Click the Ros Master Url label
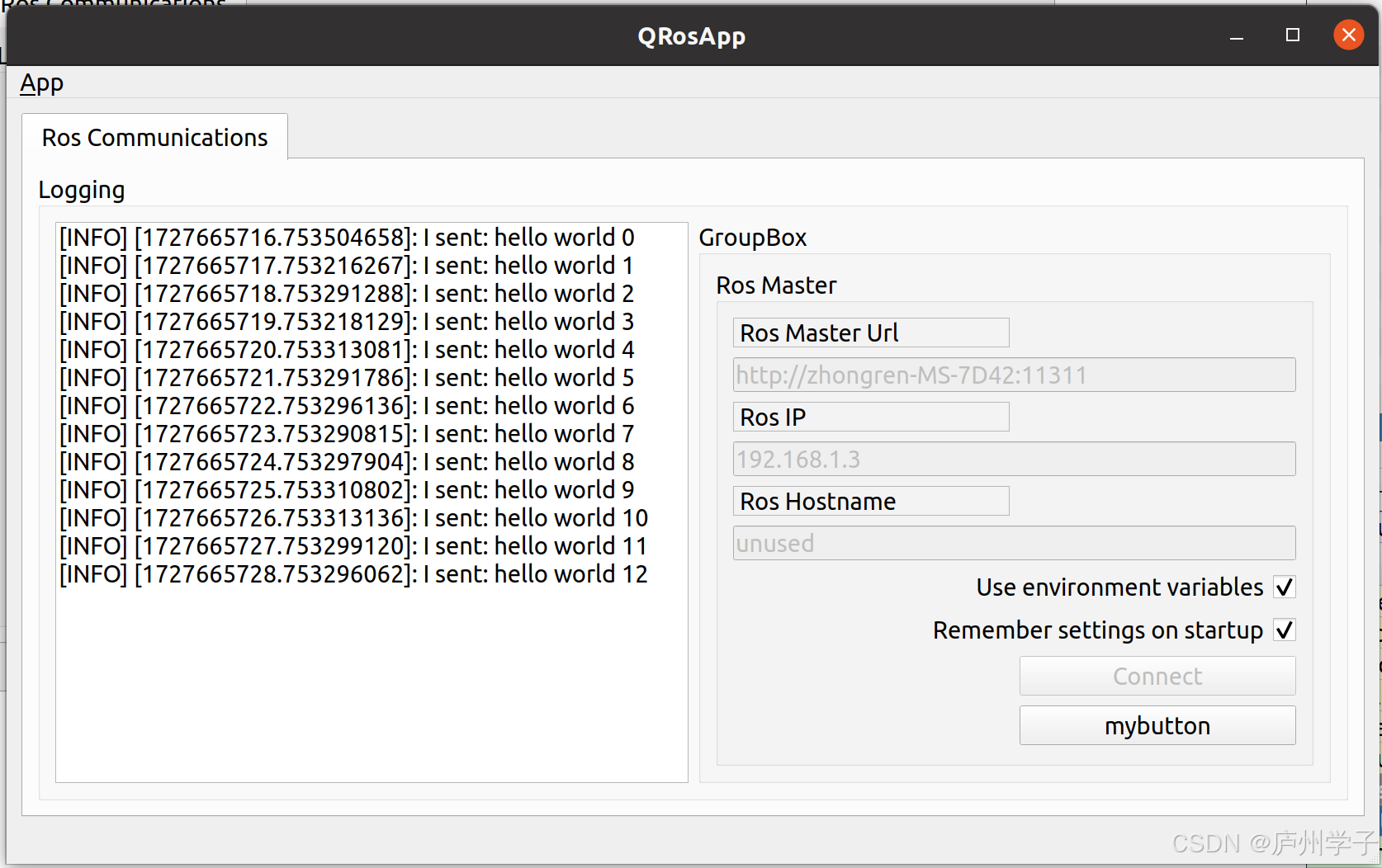 coord(871,333)
